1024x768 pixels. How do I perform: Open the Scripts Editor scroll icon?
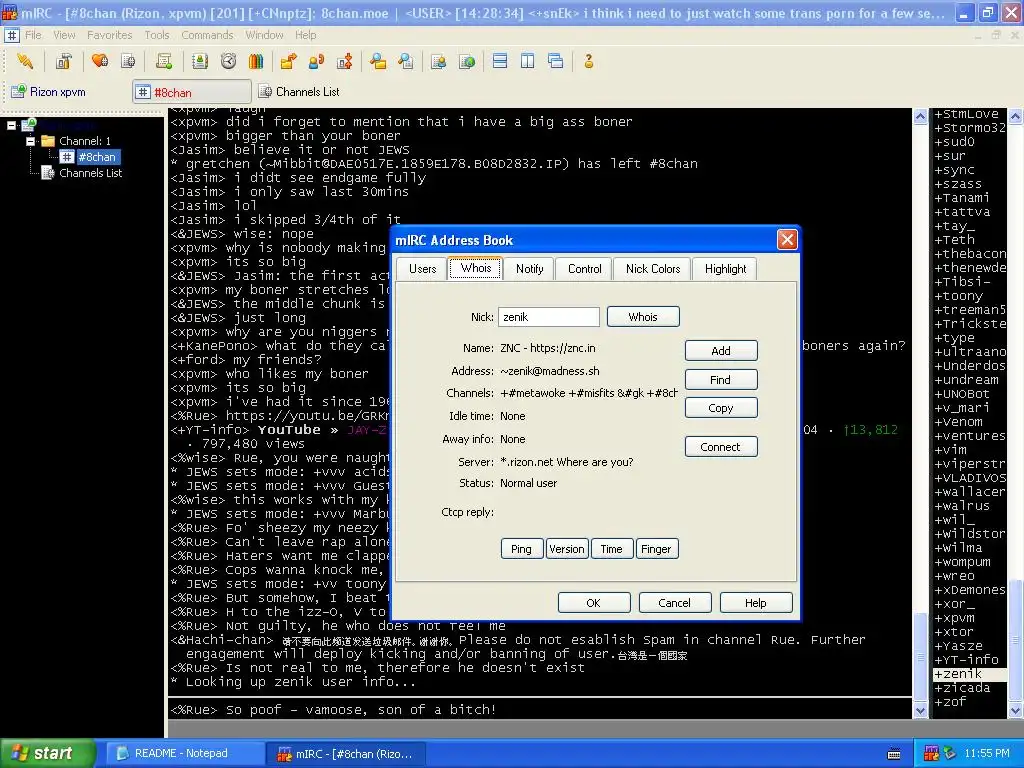(x=164, y=61)
